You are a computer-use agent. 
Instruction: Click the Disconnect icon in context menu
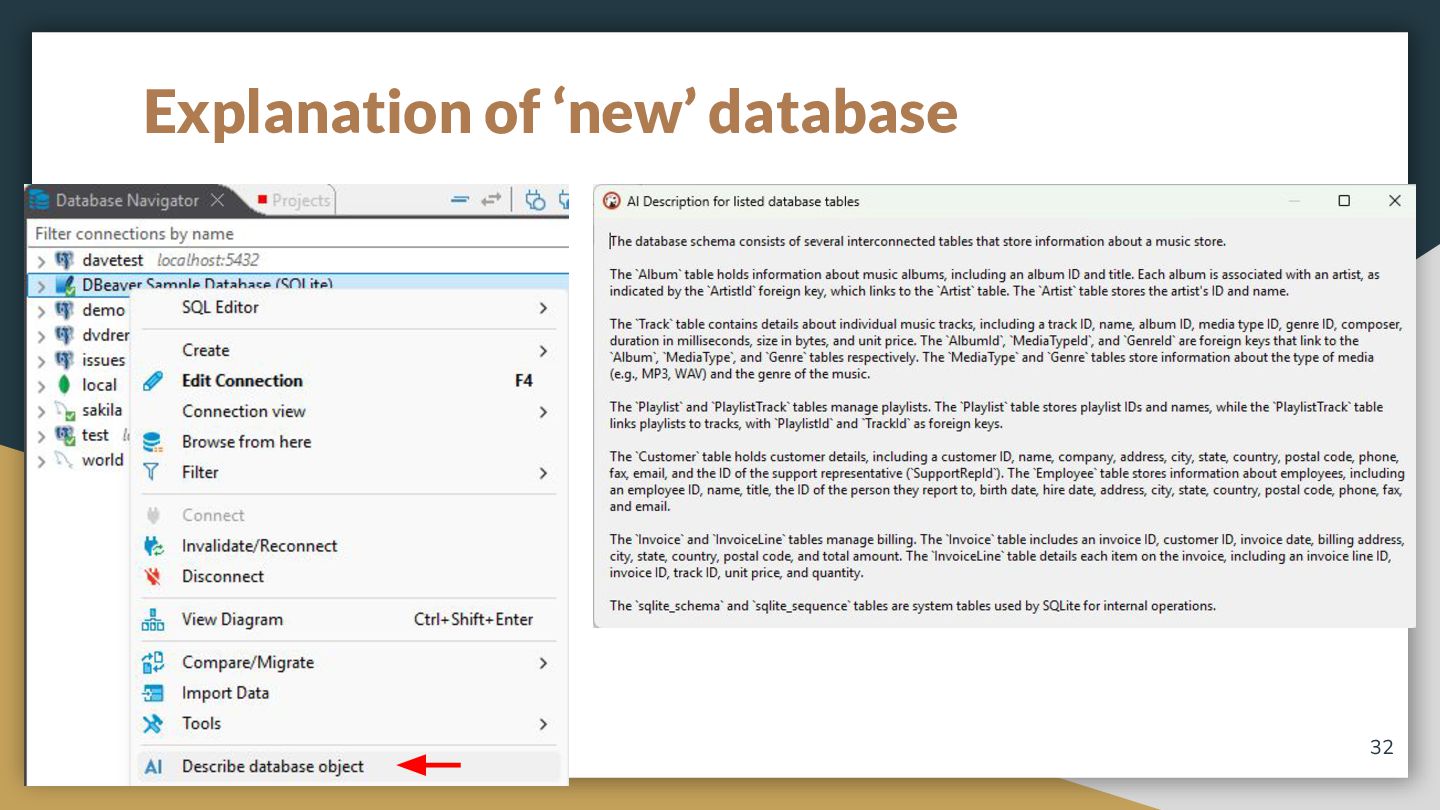click(x=153, y=577)
